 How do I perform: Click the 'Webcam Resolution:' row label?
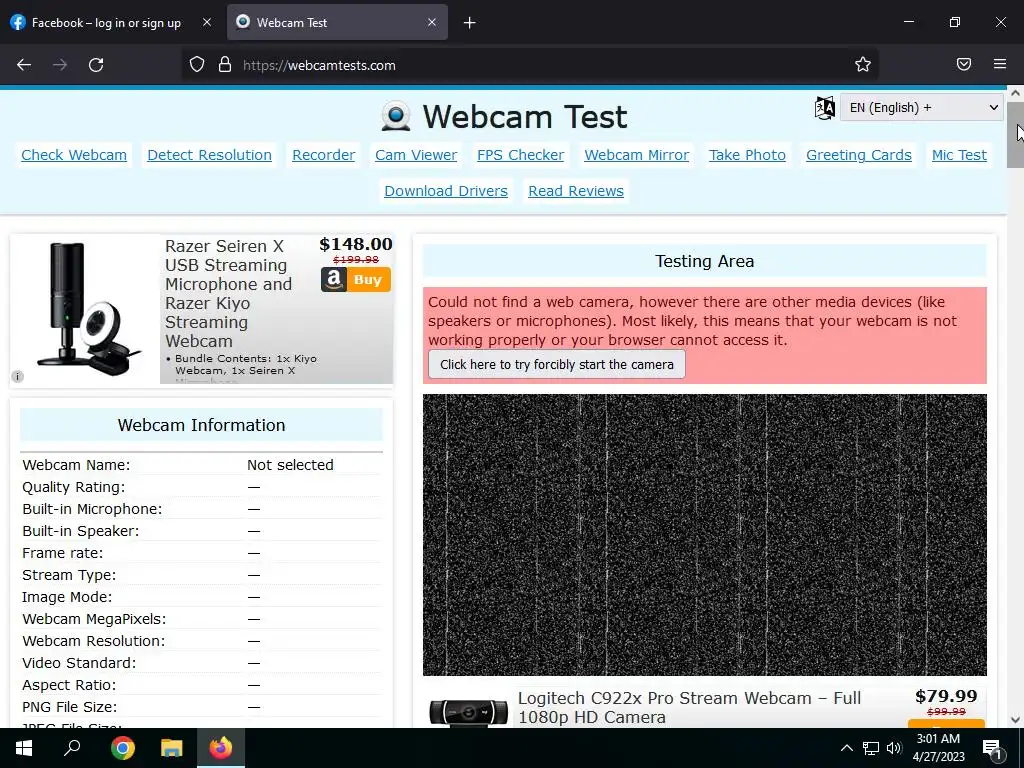[x=93, y=641]
